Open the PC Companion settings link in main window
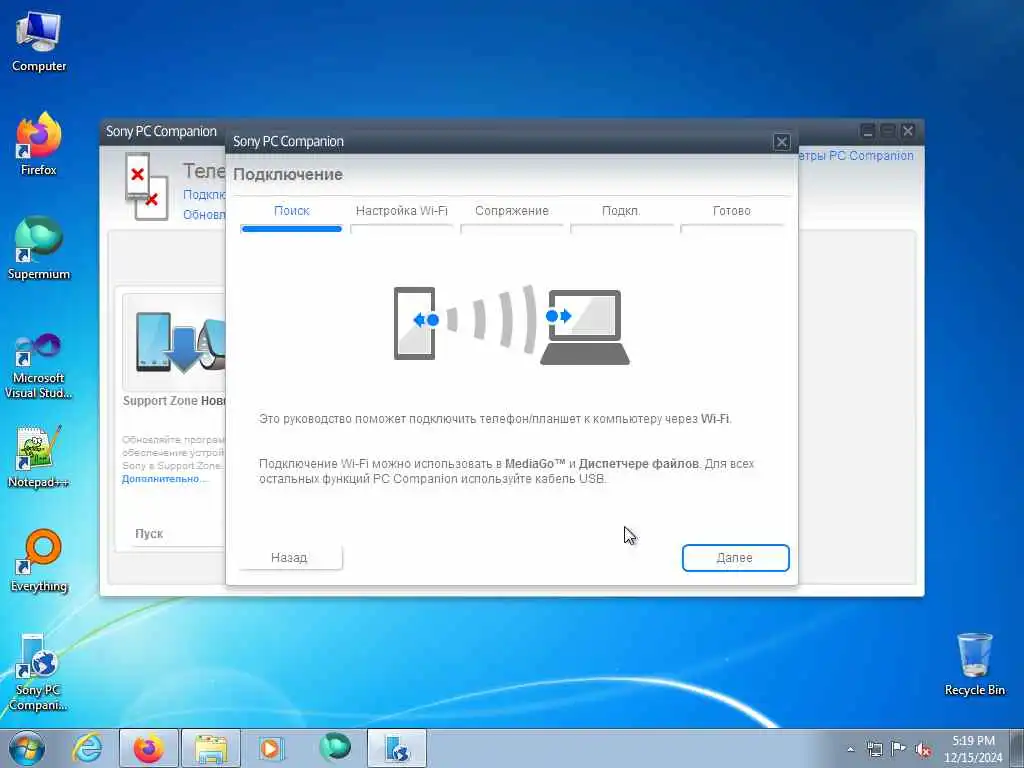 pos(856,155)
